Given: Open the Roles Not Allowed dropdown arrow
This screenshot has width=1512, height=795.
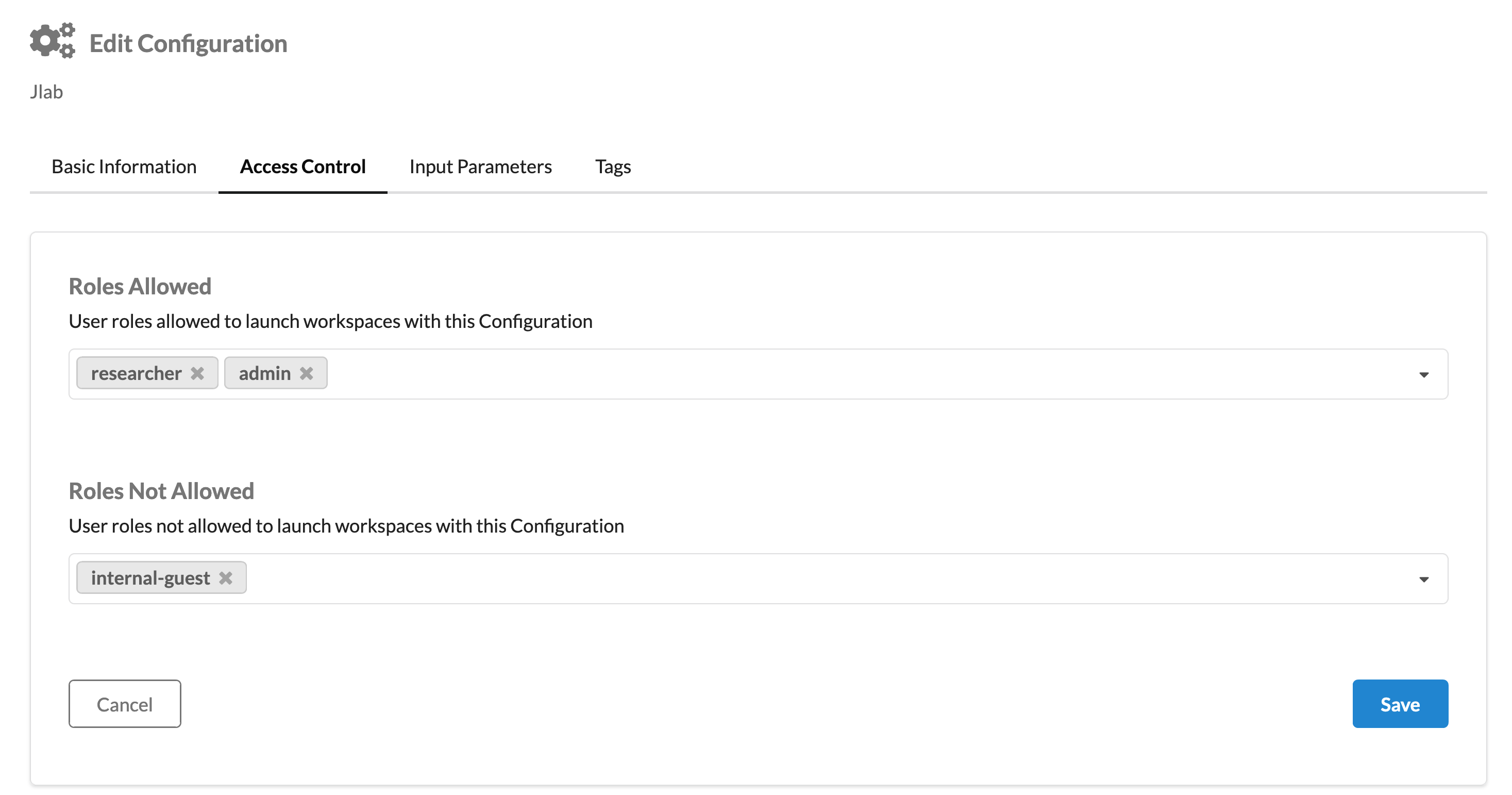Looking at the screenshot, I should pos(1423,579).
